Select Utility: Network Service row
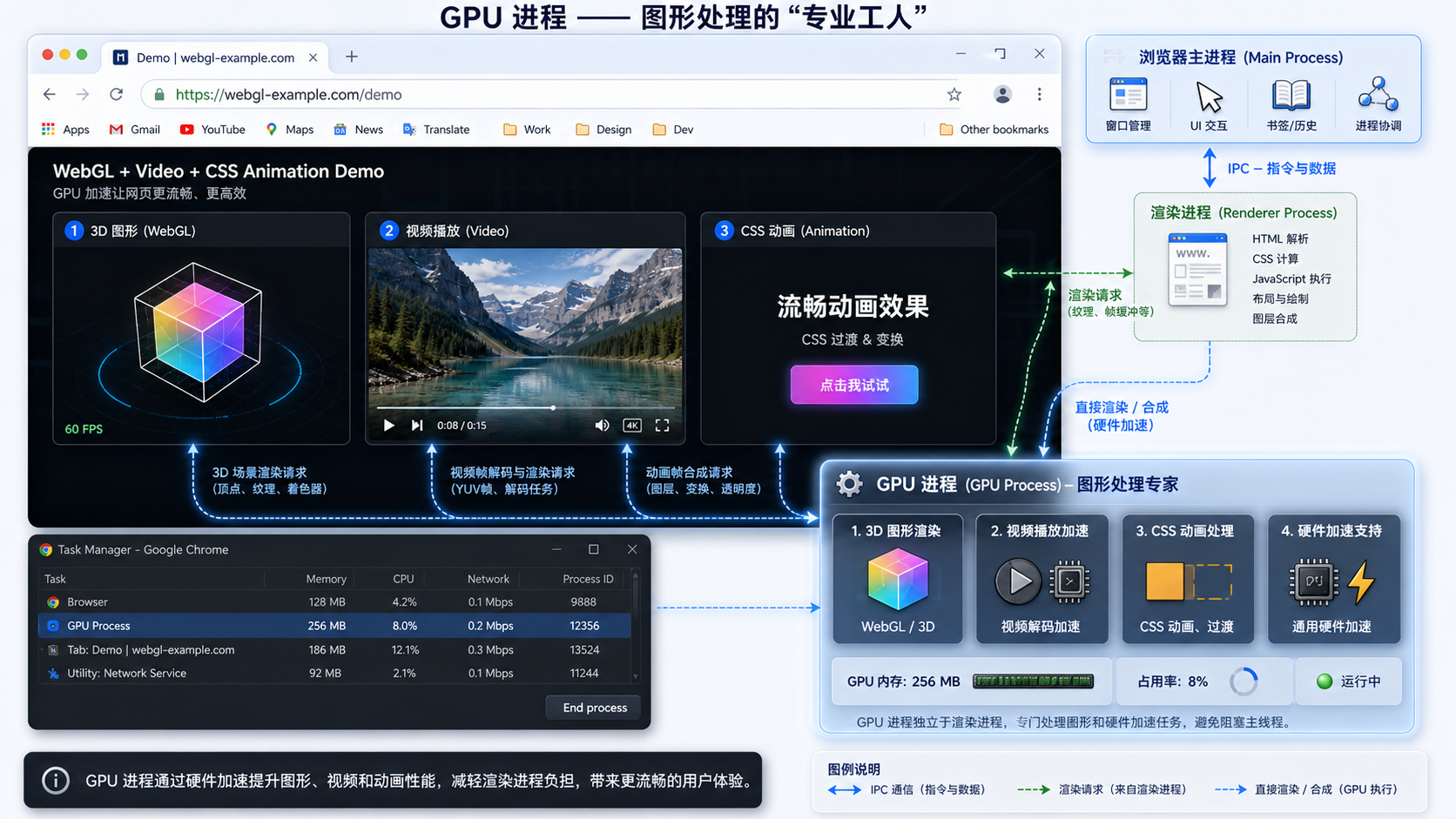The width and height of the screenshot is (1456, 819). (x=334, y=673)
